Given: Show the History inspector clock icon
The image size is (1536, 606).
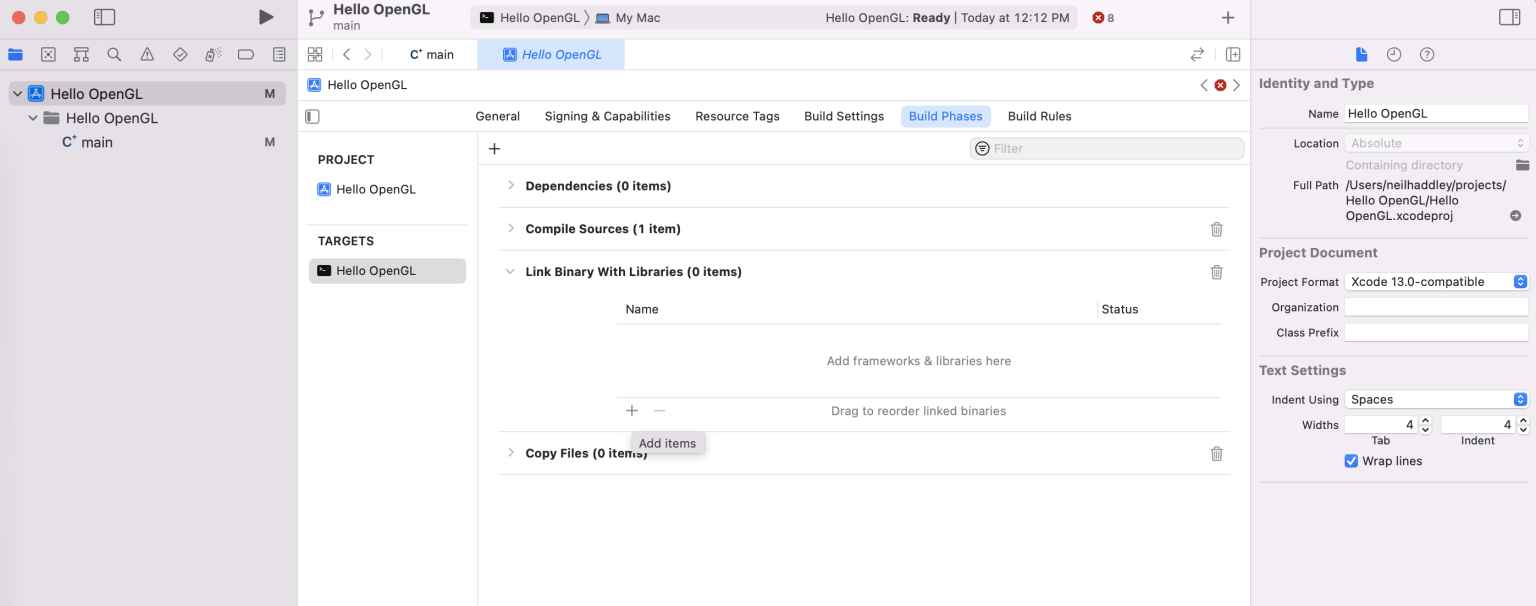Looking at the screenshot, I should point(1394,55).
